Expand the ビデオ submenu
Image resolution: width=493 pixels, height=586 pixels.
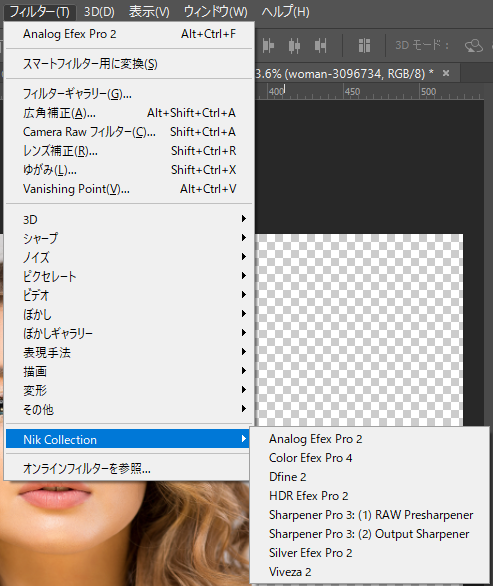tap(129, 295)
